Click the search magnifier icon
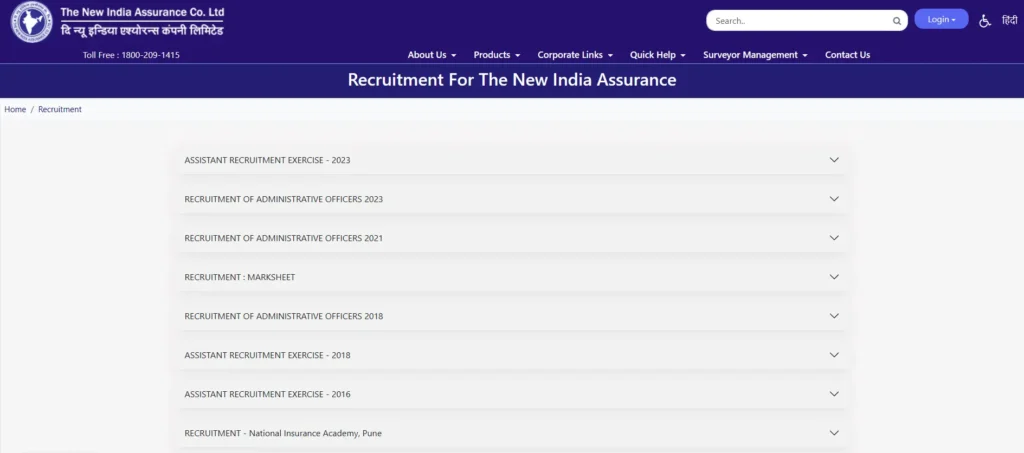 click(x=896, y=21)
